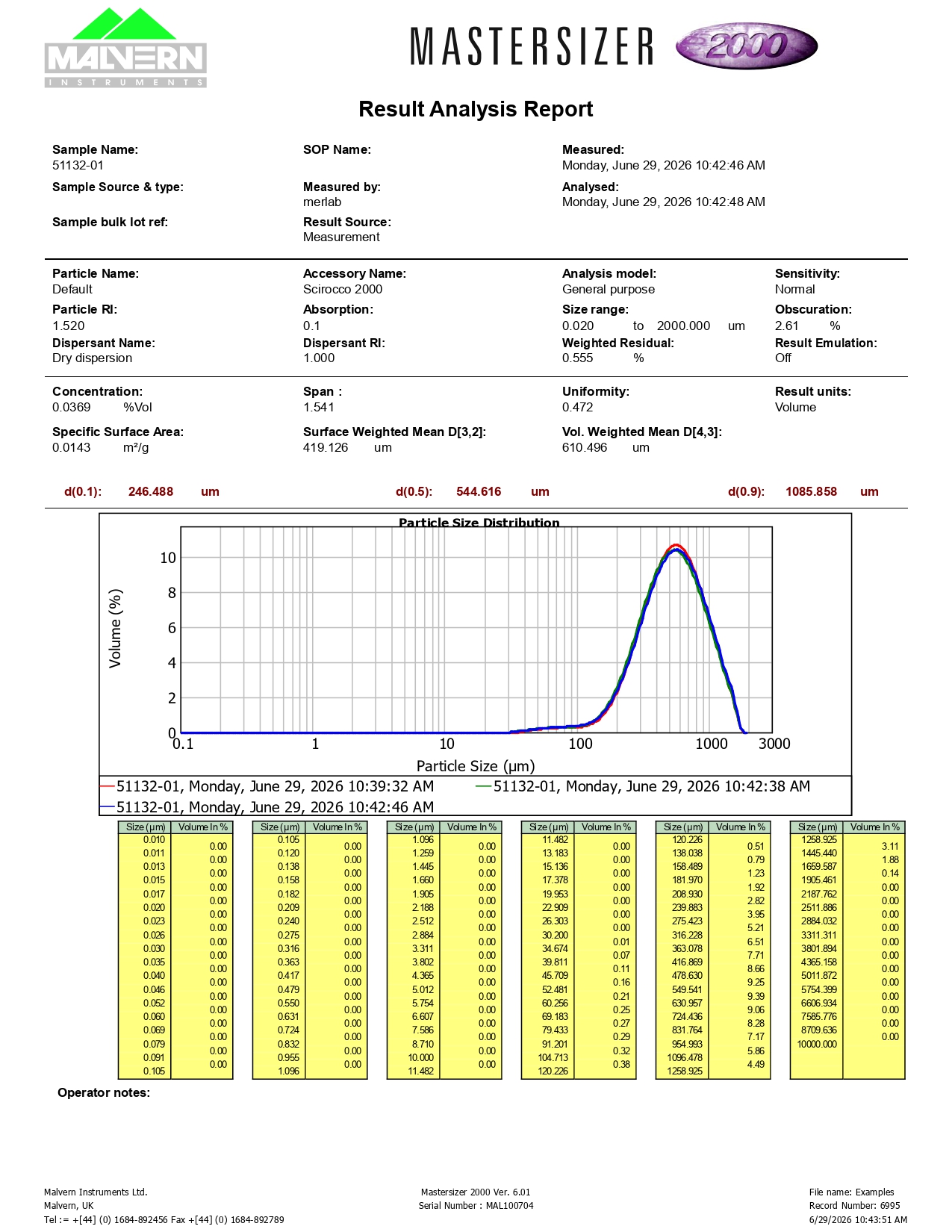Image resolution: width=952 pixels, height=1232 pixels.
Task: Click the Operator notes label
Action: pyautogui.click(x=104, y=1092)
